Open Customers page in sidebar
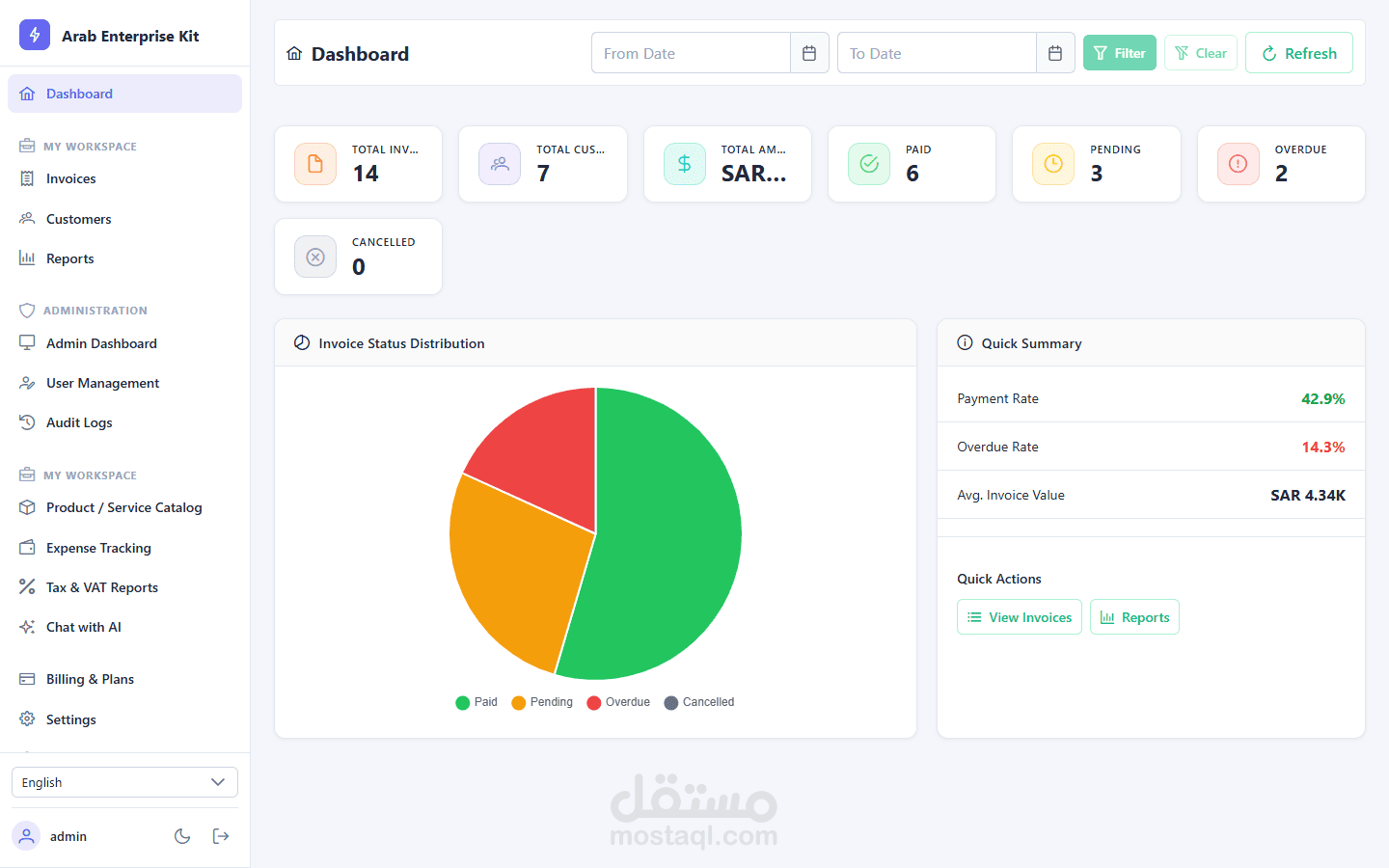 pyautogui.click(x=124, y=219)
